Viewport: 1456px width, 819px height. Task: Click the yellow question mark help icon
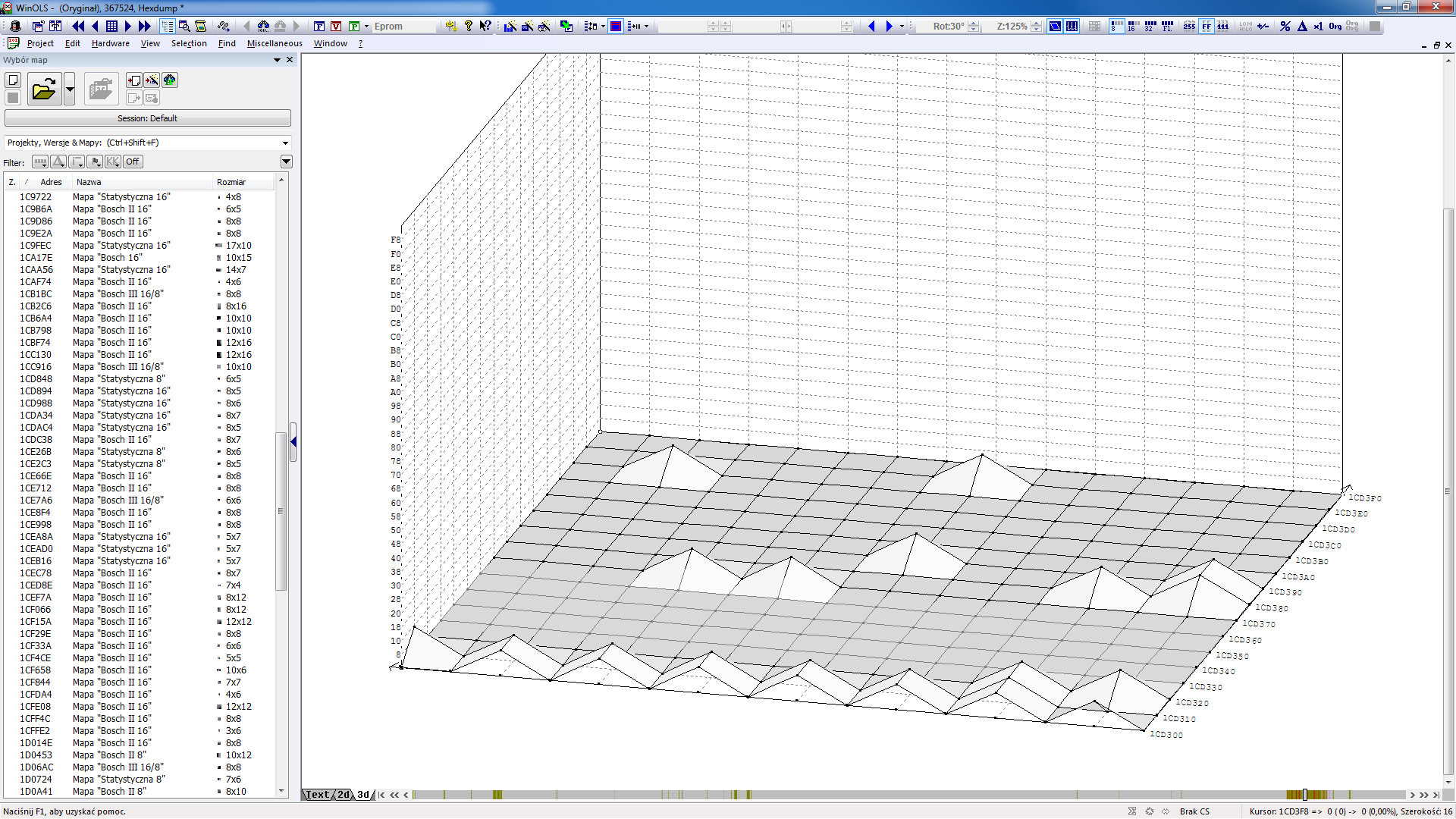(469, 27)
